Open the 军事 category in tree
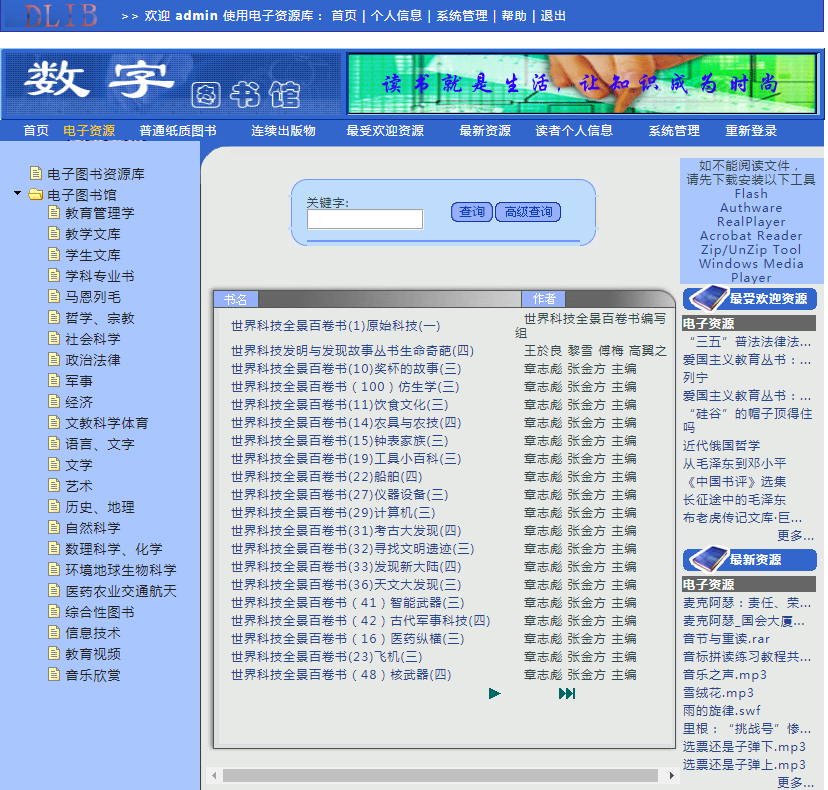Screen dimensions: 828x790 tap(79, 381)
